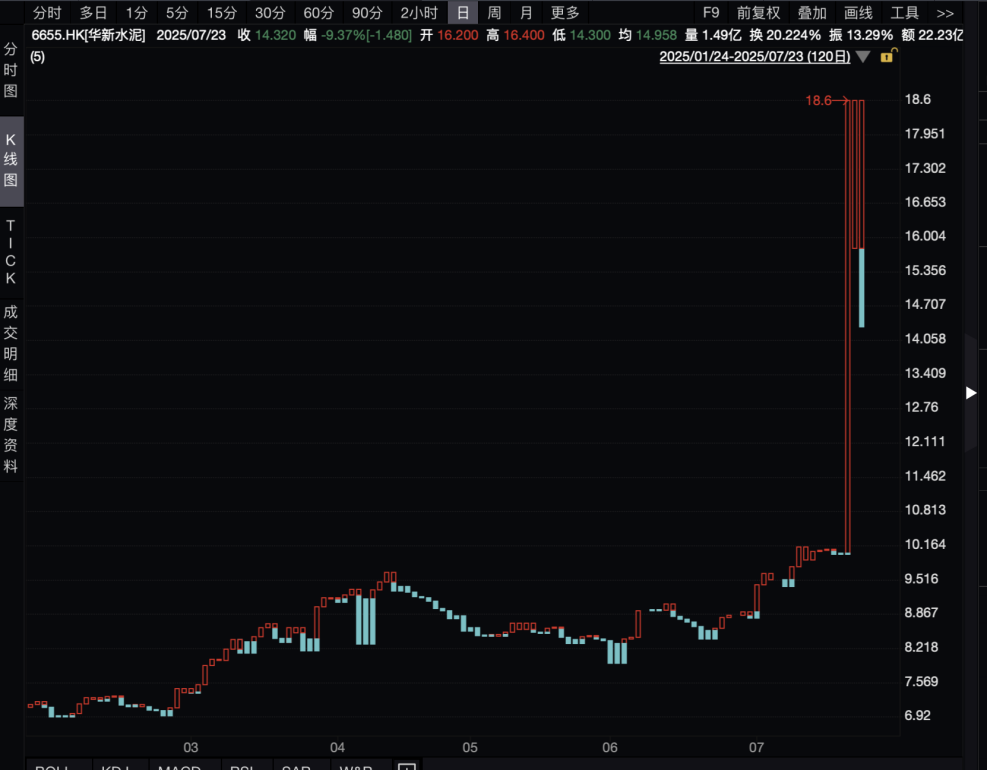Open the 成交明细 side tab
987x770 pixels.
tap(11, 343)
